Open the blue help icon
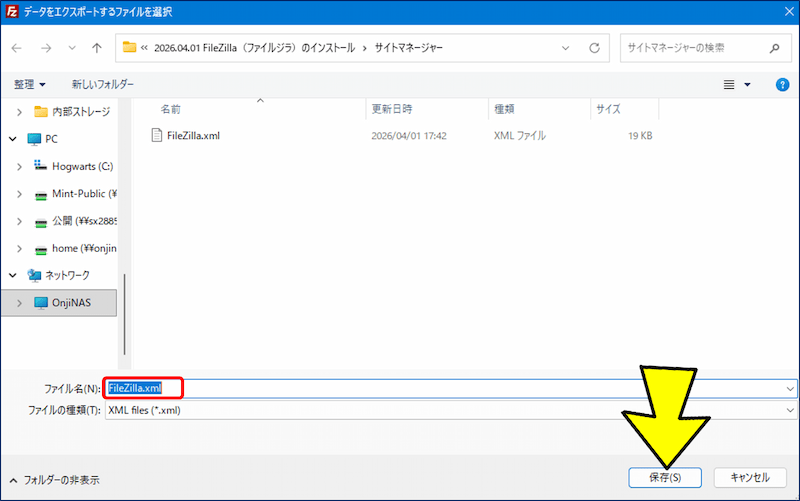The image size is (800, 501). tap(782, 85)
